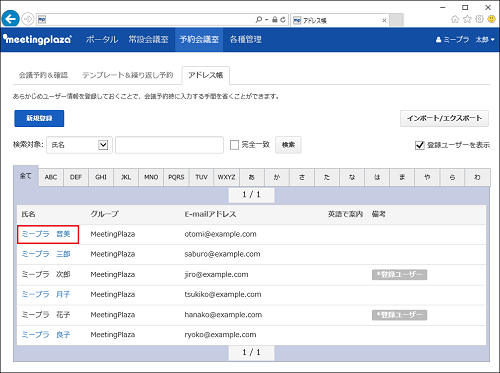Open the 各種管理 menu
Screen dimensions: 500x373
pos(246,39)
